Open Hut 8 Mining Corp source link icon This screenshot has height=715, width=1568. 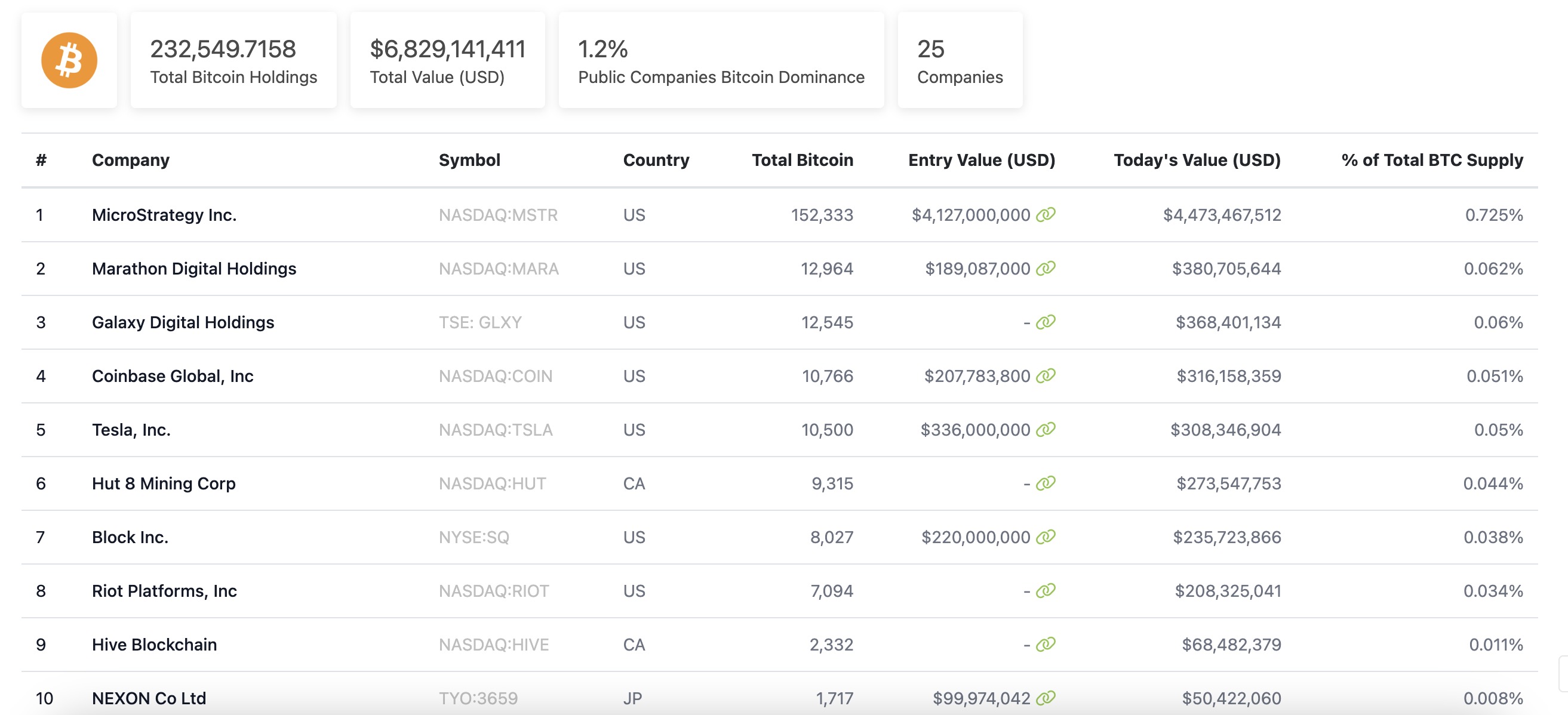pos(1046,483)
